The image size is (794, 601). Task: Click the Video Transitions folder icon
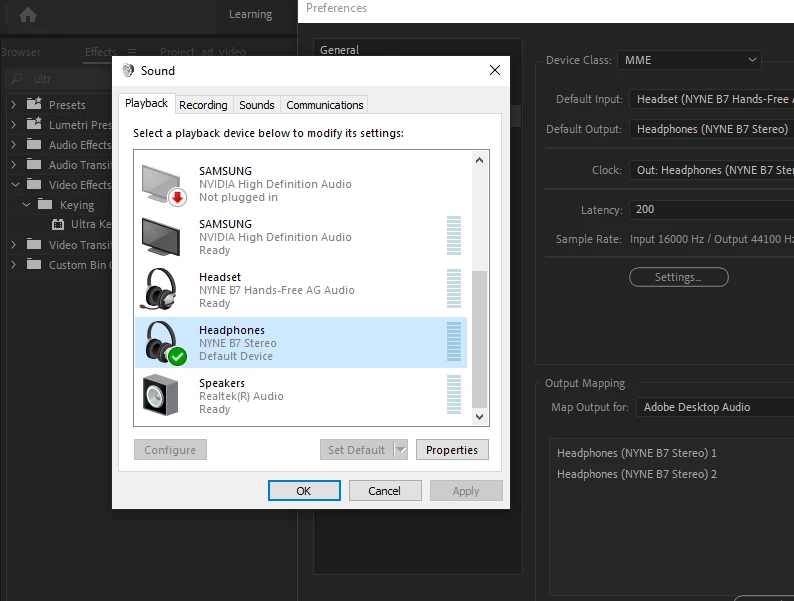click(34, 245)
